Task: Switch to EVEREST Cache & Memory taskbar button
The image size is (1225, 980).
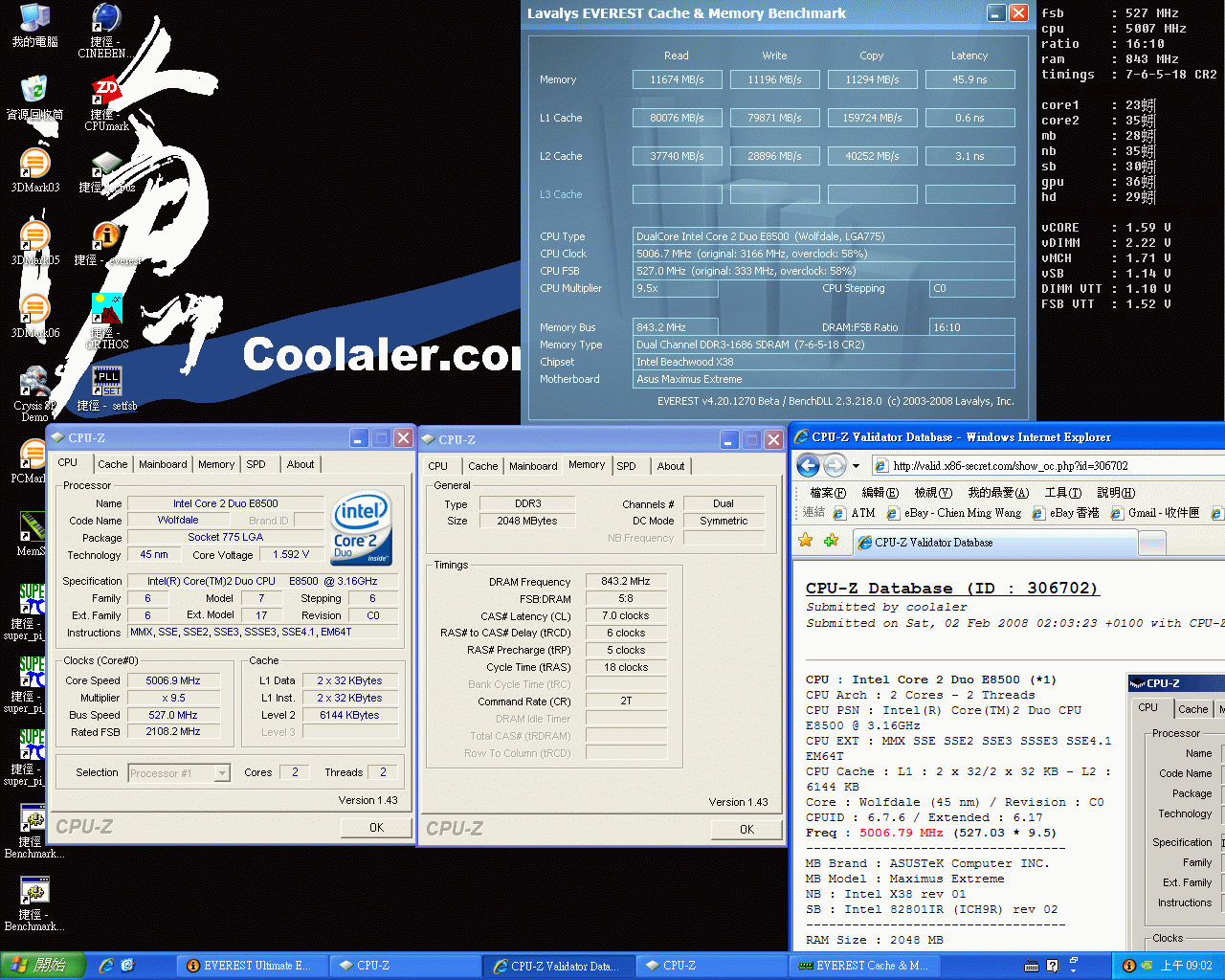Action: (862, 966)
